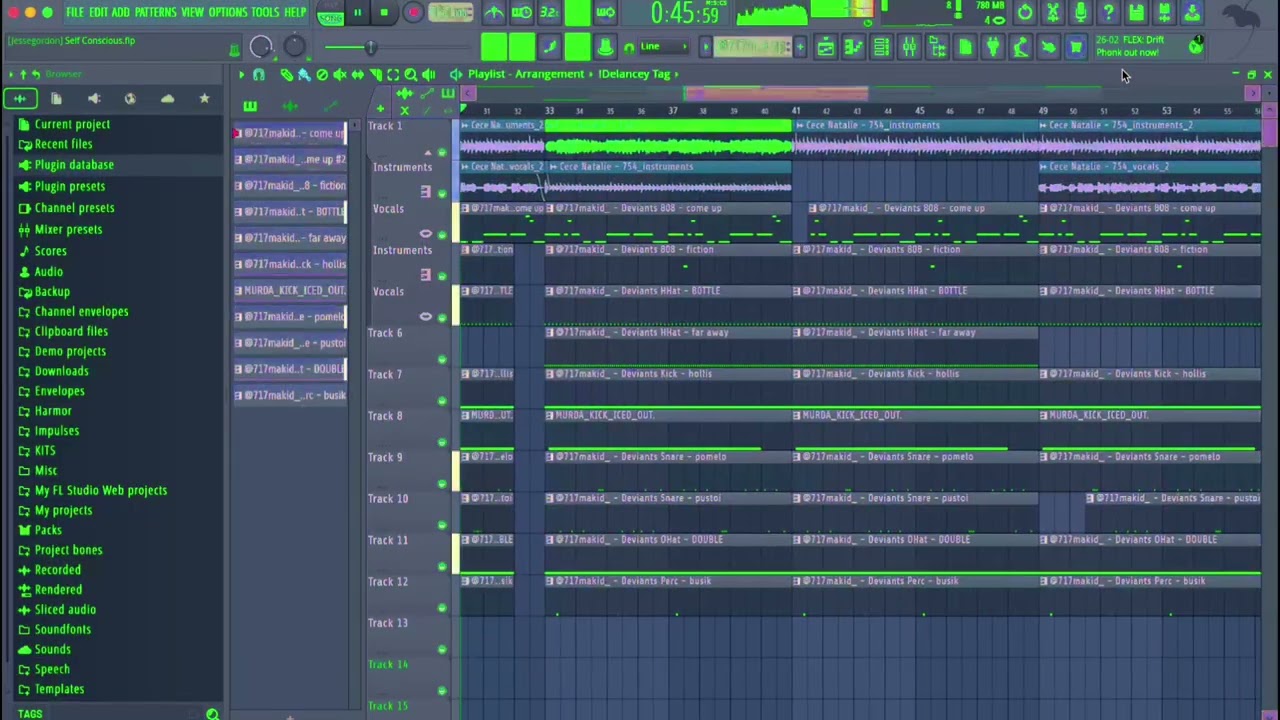Click the undo history icon

[x=1025, y=12]
